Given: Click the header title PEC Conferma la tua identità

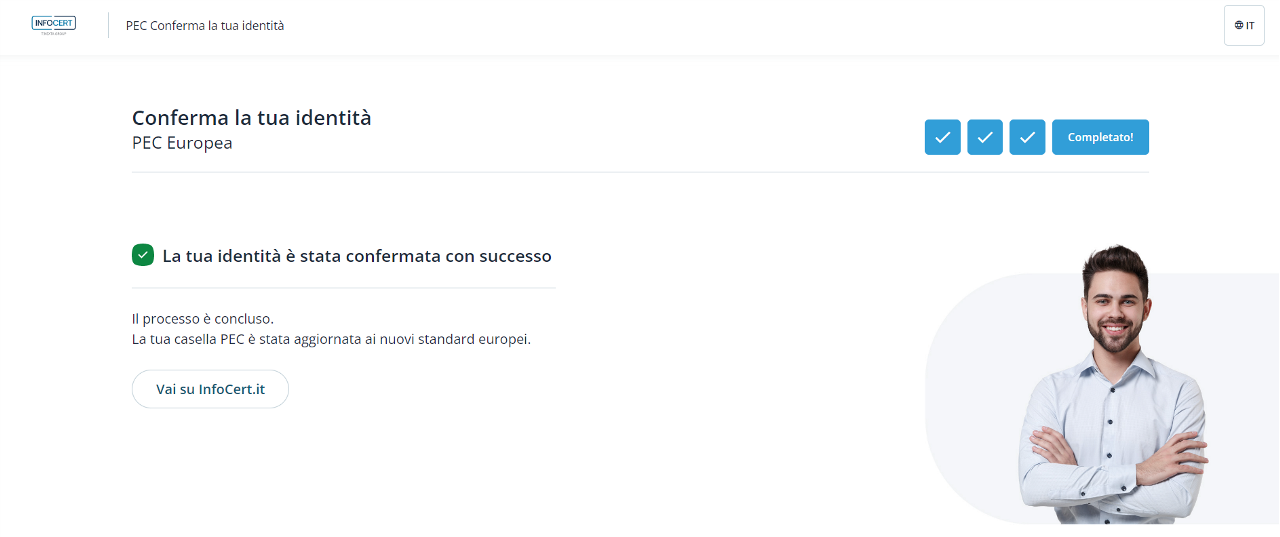Looking at the screenshot, I should click(x=205, y=25).
